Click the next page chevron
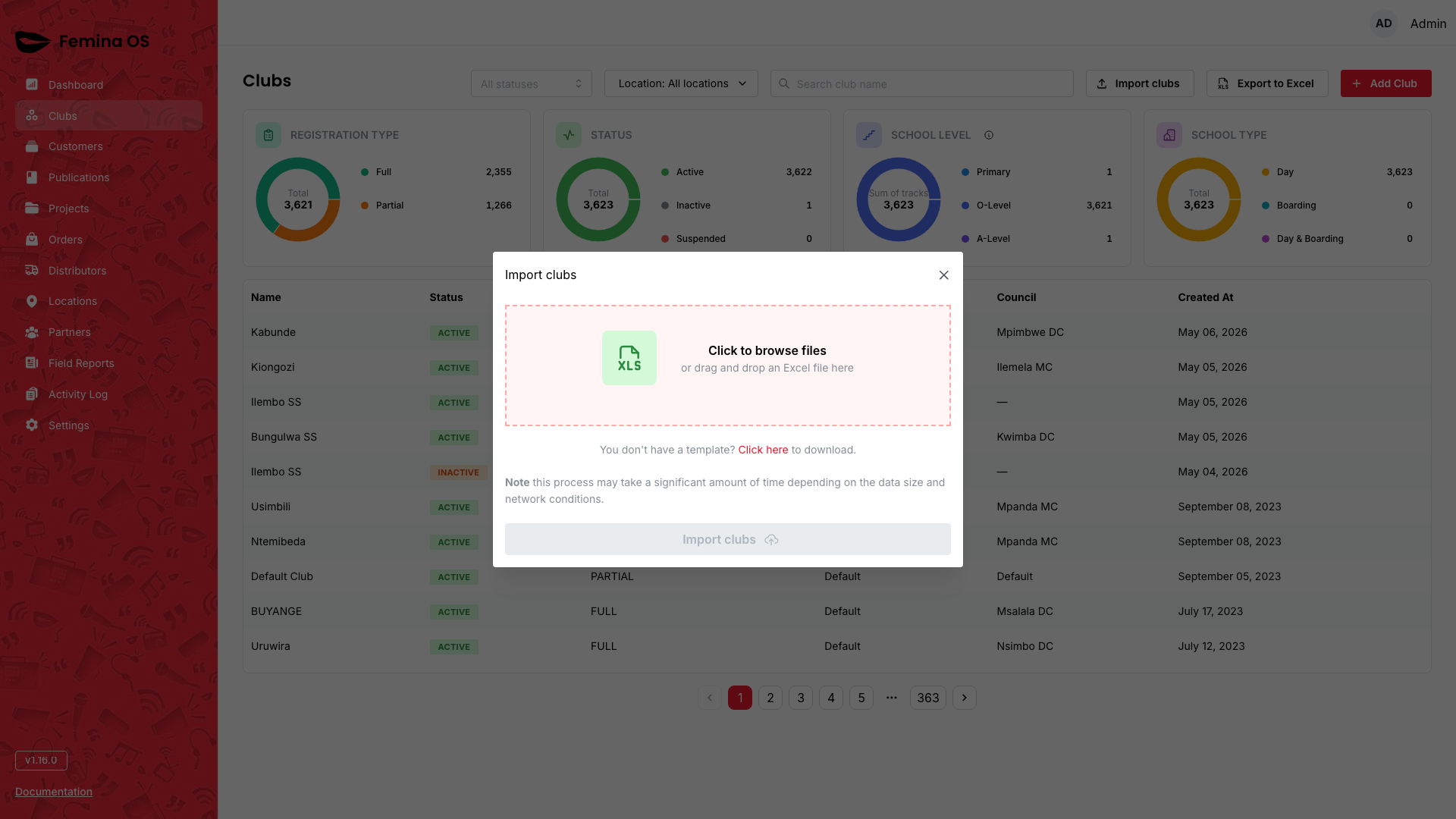The width and height of the screenshot is (1456, 819). 965,698
